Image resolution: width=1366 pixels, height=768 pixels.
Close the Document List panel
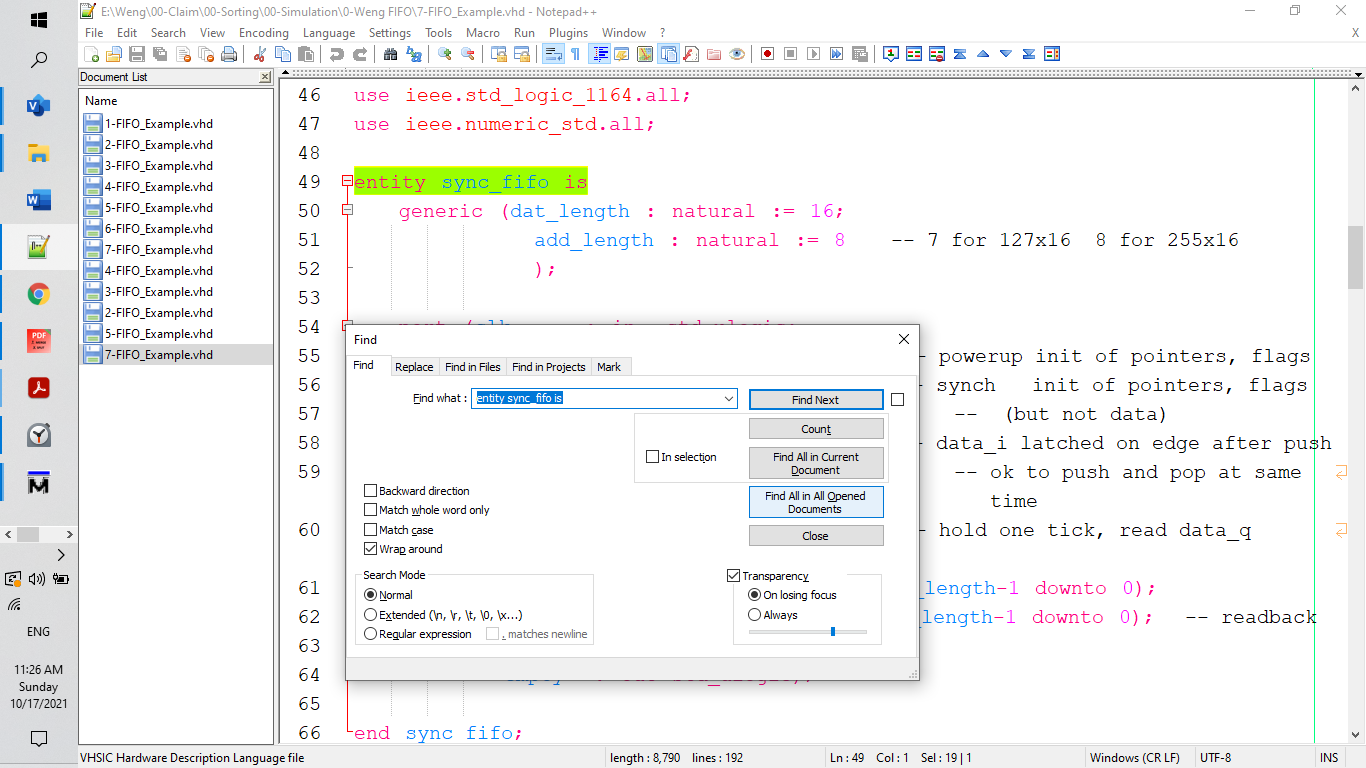(x=264, y=77)
